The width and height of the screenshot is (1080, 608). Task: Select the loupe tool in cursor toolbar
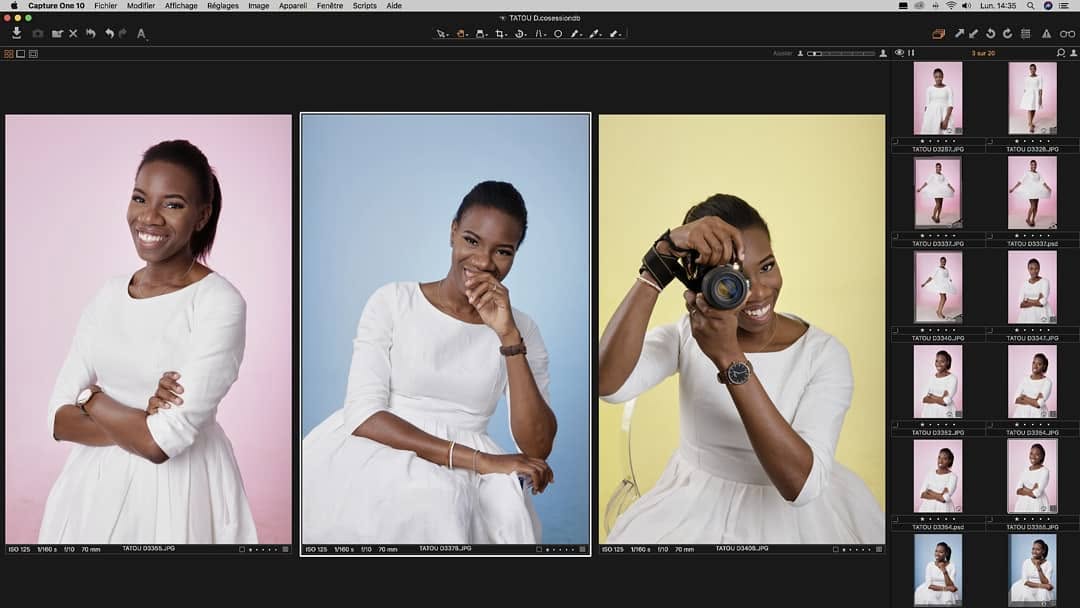point(481,33)
